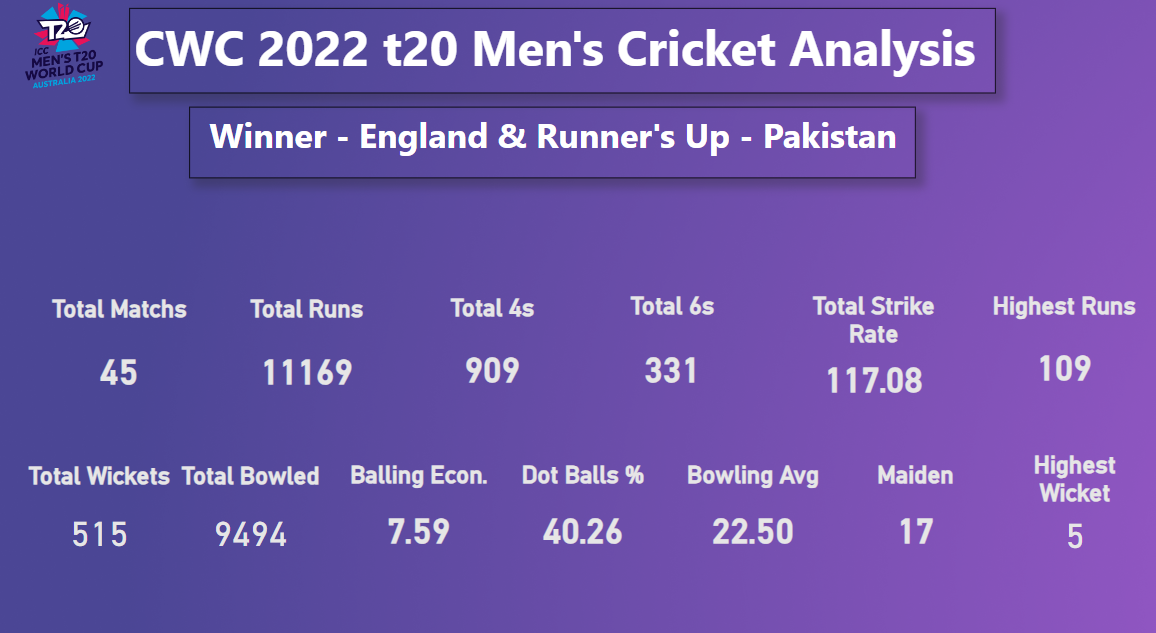Select the Bowling Avg value 22.50
This screenshot has height=633, width=1156.
pyautogui.click(x=753, y=532)
